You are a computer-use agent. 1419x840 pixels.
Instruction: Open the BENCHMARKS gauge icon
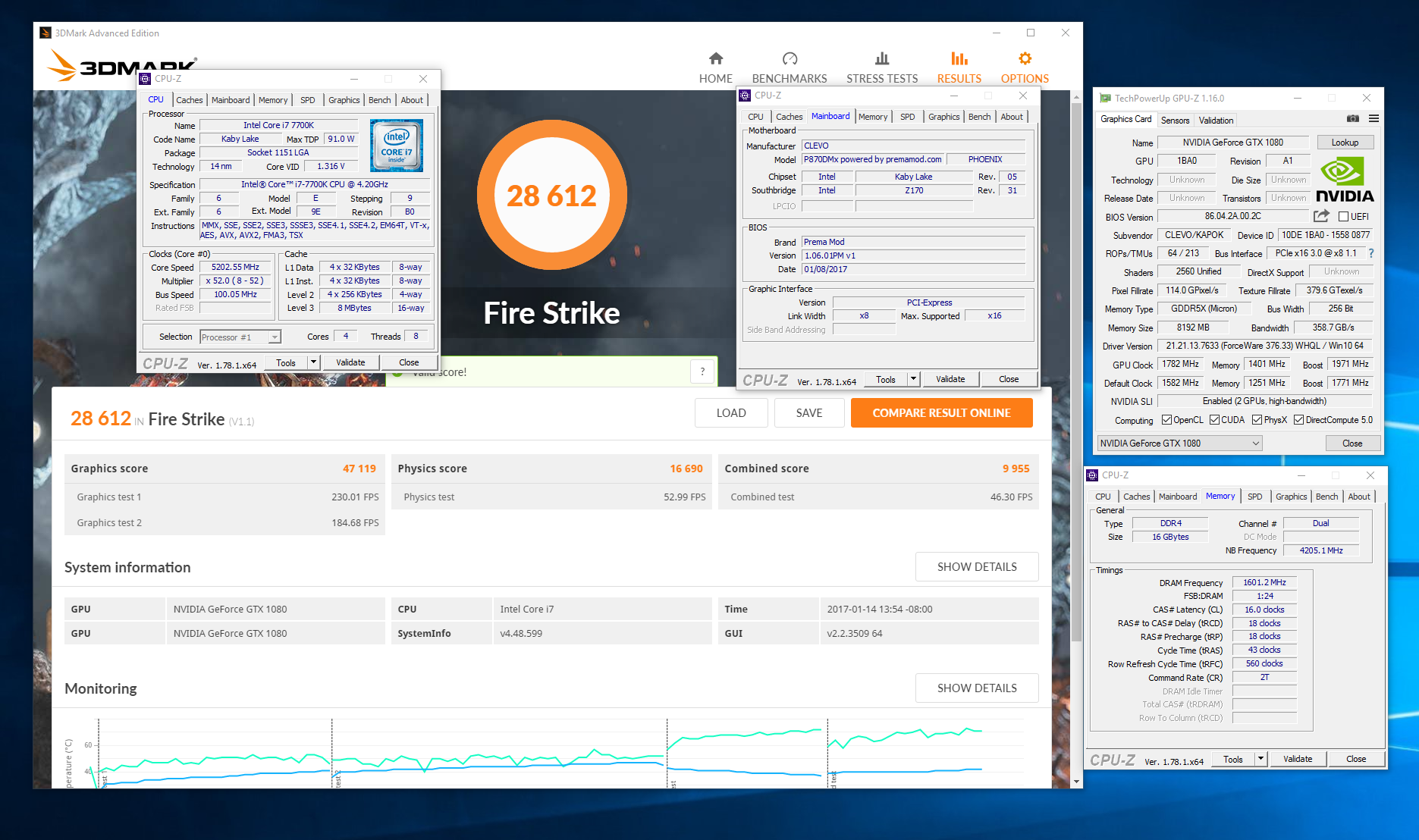tap(790, 58)
